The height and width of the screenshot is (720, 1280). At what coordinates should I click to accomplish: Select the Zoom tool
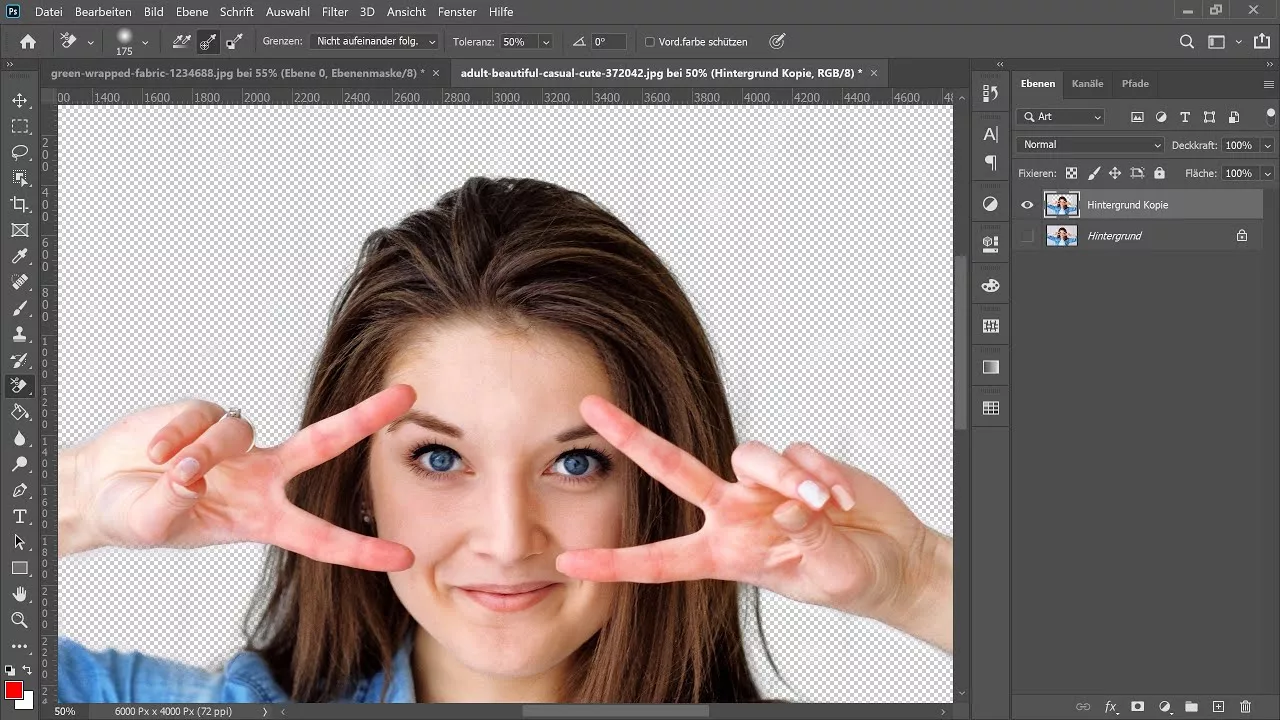(x=20, y=620)
